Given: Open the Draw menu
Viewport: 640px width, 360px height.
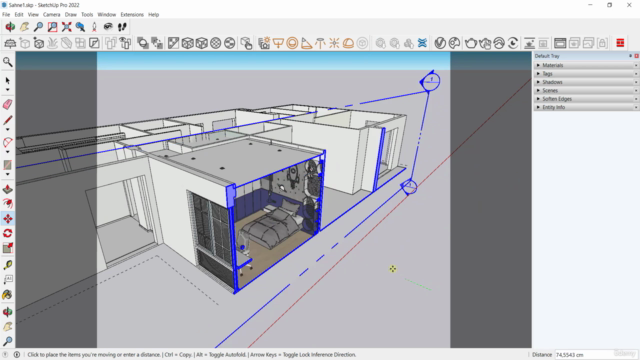Looking at the screenshot, I should pos(71,15).
